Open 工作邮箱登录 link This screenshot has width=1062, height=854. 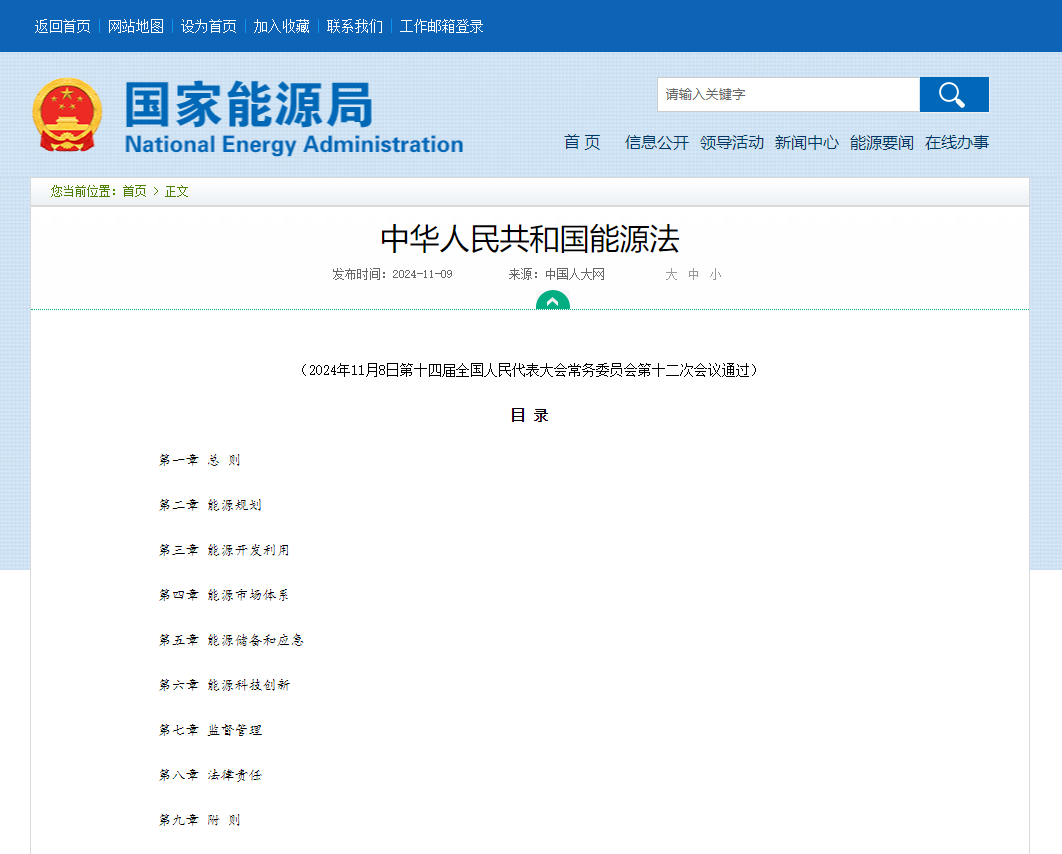[x=442, y=26]
